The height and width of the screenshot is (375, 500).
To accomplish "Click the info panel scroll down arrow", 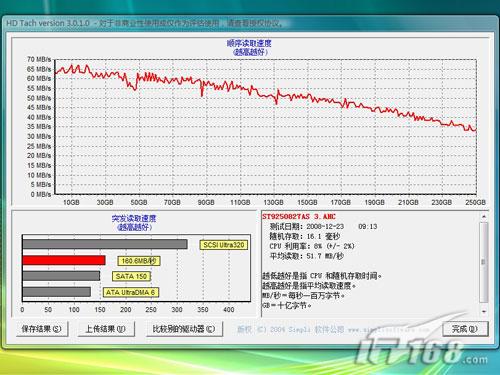I will click(x=484, y=311).
